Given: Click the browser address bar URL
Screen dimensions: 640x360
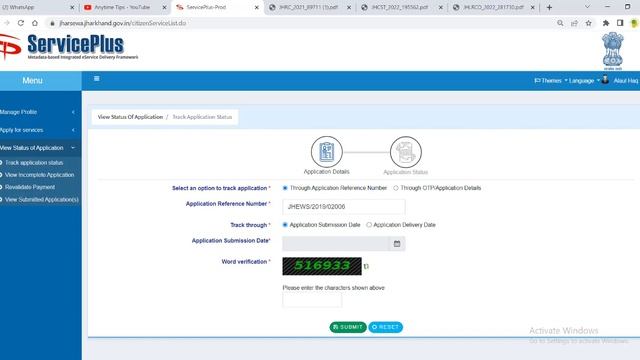Looking at the screenshot, I should [123, 23].
